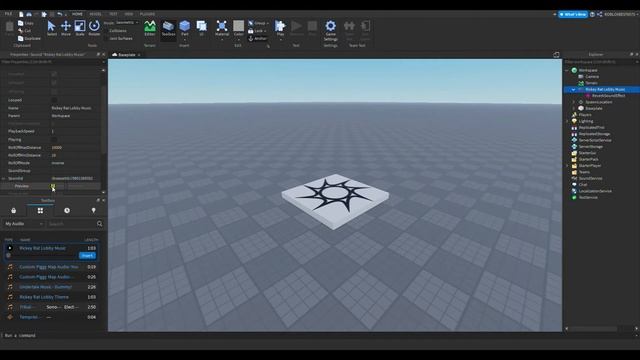The image size is (640, 360).
Task: Click the Preview play button in Properties
Action: click(53, 186)
